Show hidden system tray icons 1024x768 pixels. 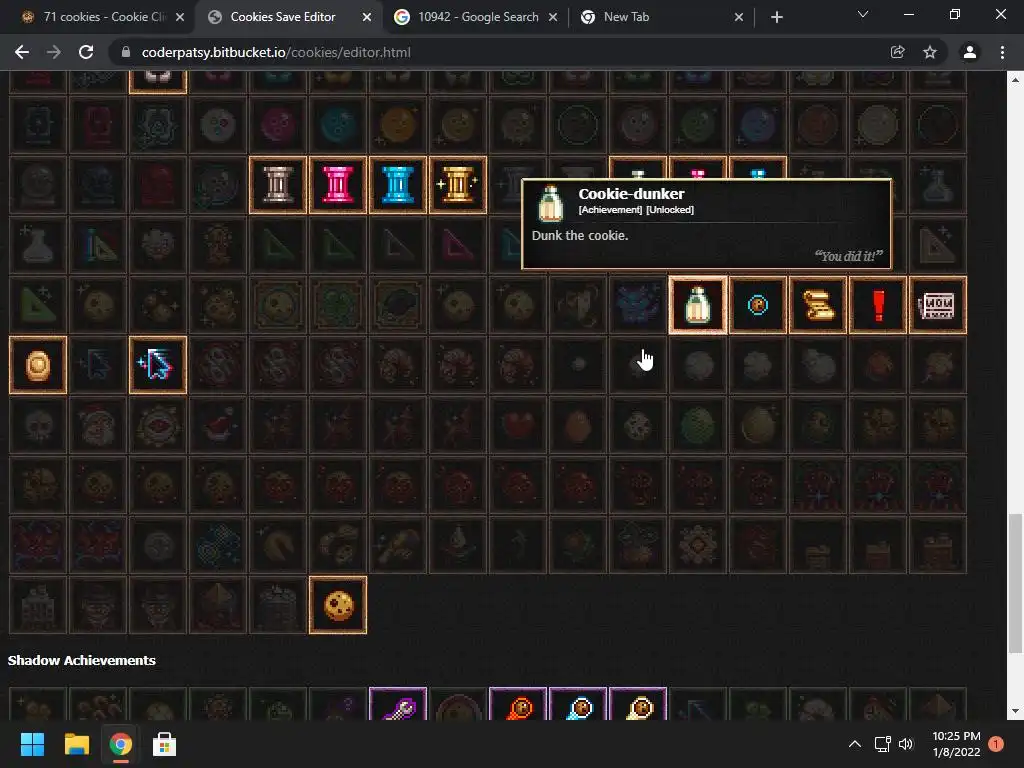coord(854,744)
